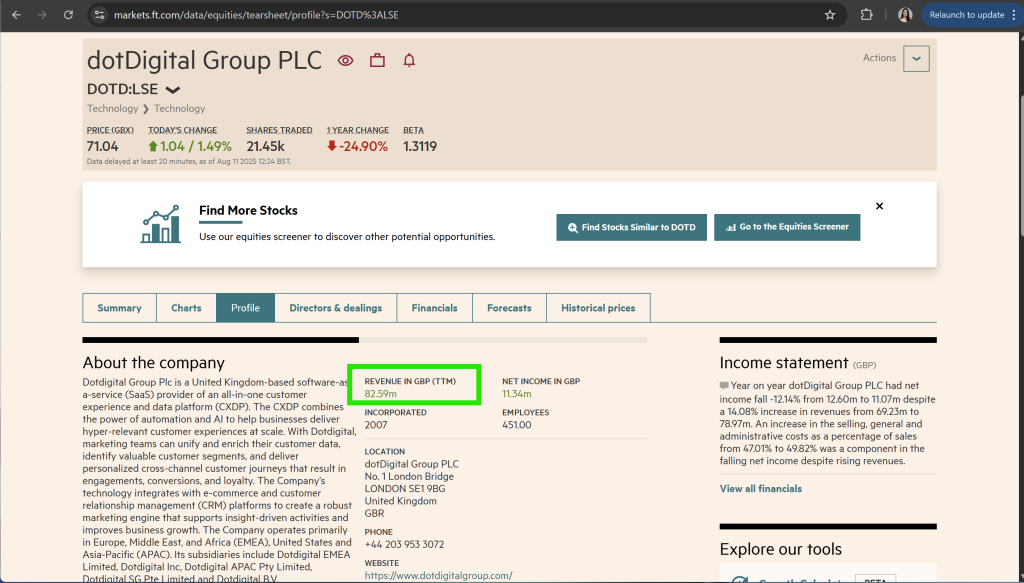Open the View all financials link
This screenshot has width=1024, height=583.
click(x=760, y=489)
